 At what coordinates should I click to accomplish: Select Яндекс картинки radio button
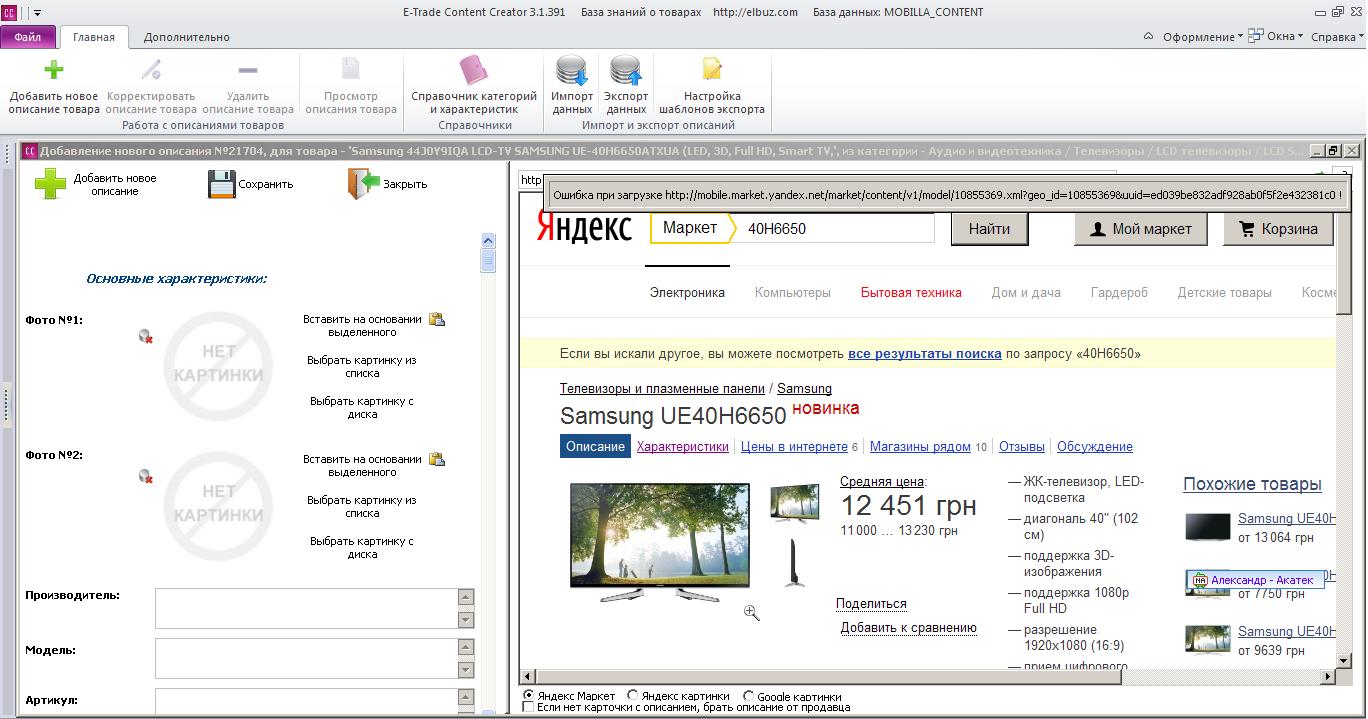(633, 695)
